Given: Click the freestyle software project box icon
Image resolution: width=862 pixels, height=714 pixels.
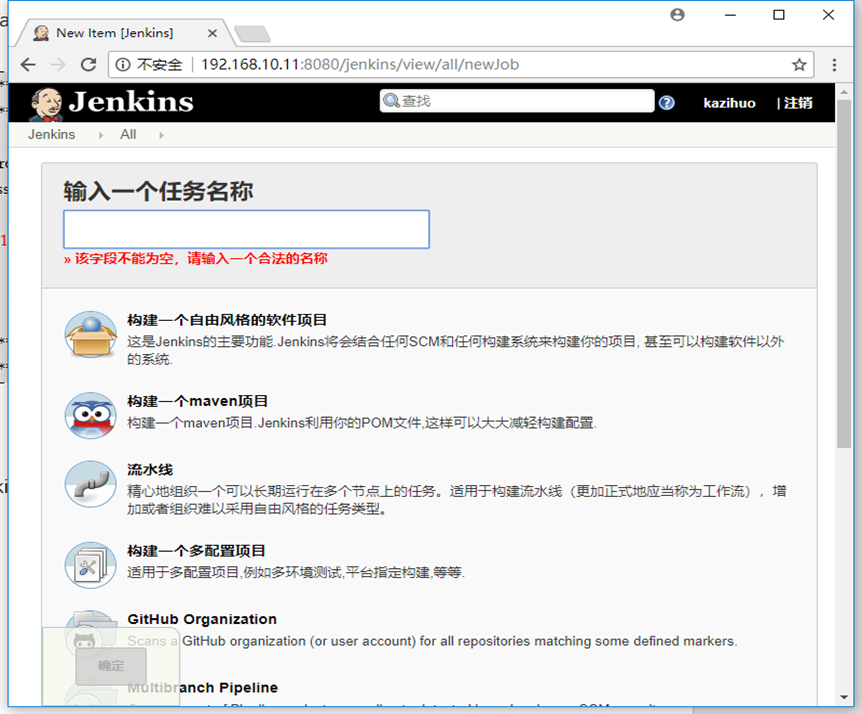Looking at the screenshot, I should [90, 335].
